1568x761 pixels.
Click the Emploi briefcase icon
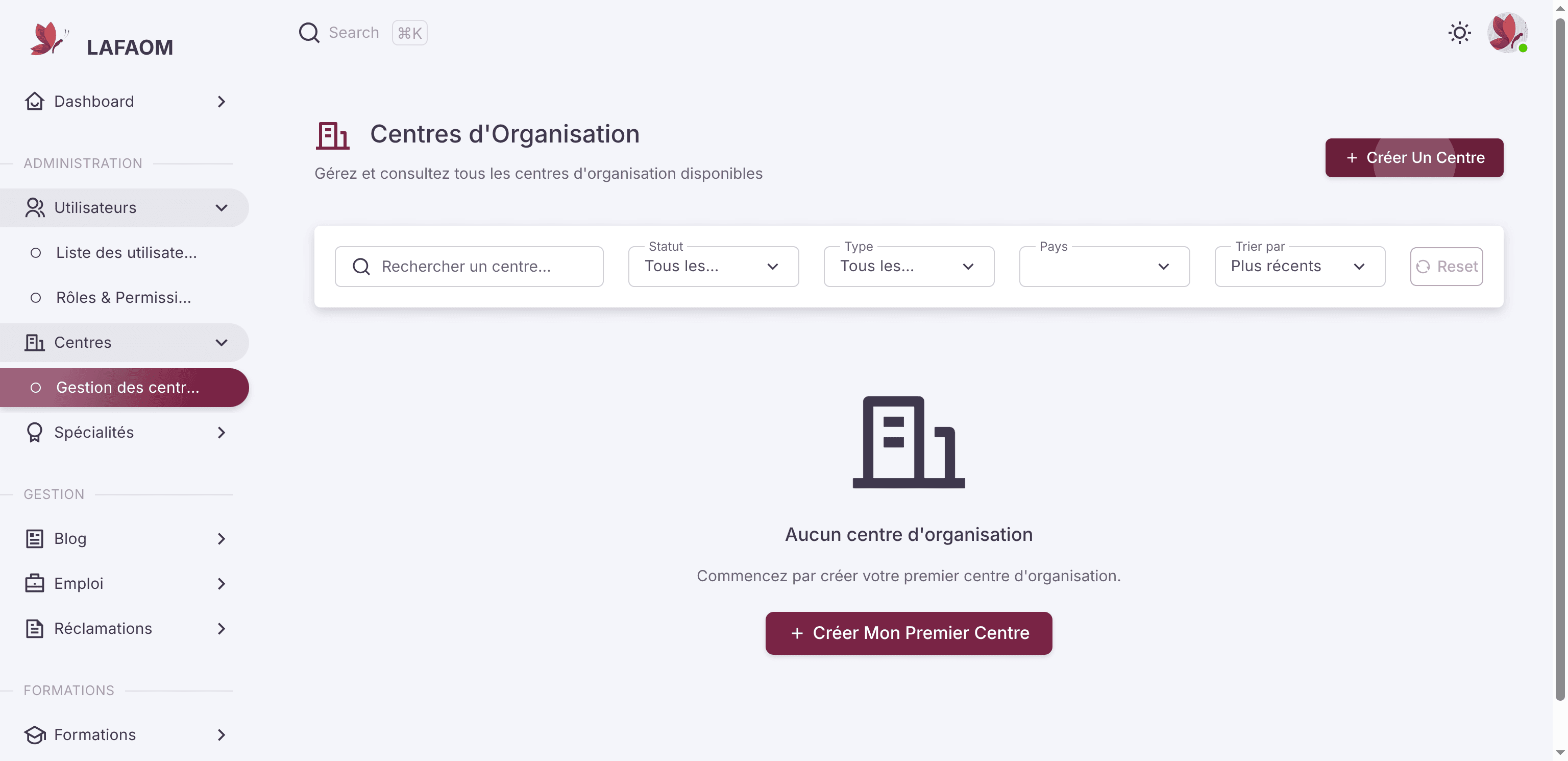click(x=35, y=584)
